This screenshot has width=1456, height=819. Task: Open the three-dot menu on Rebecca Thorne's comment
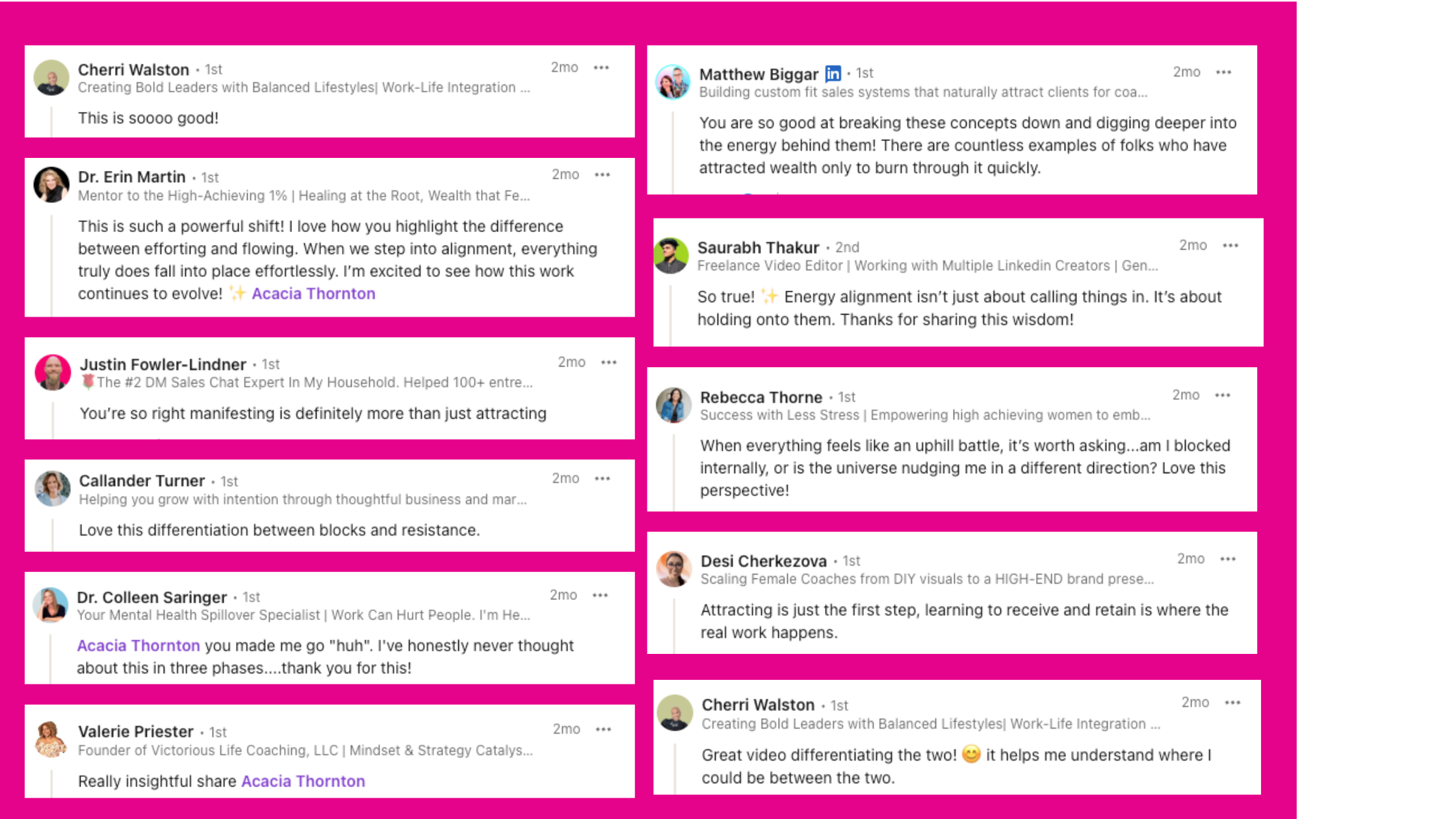point(1223,395)
